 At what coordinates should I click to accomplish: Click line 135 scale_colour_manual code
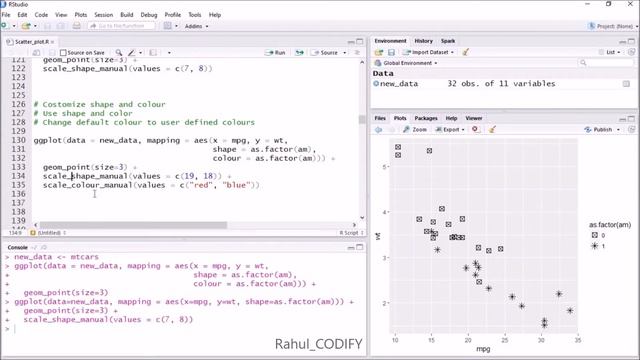point(151,185)
